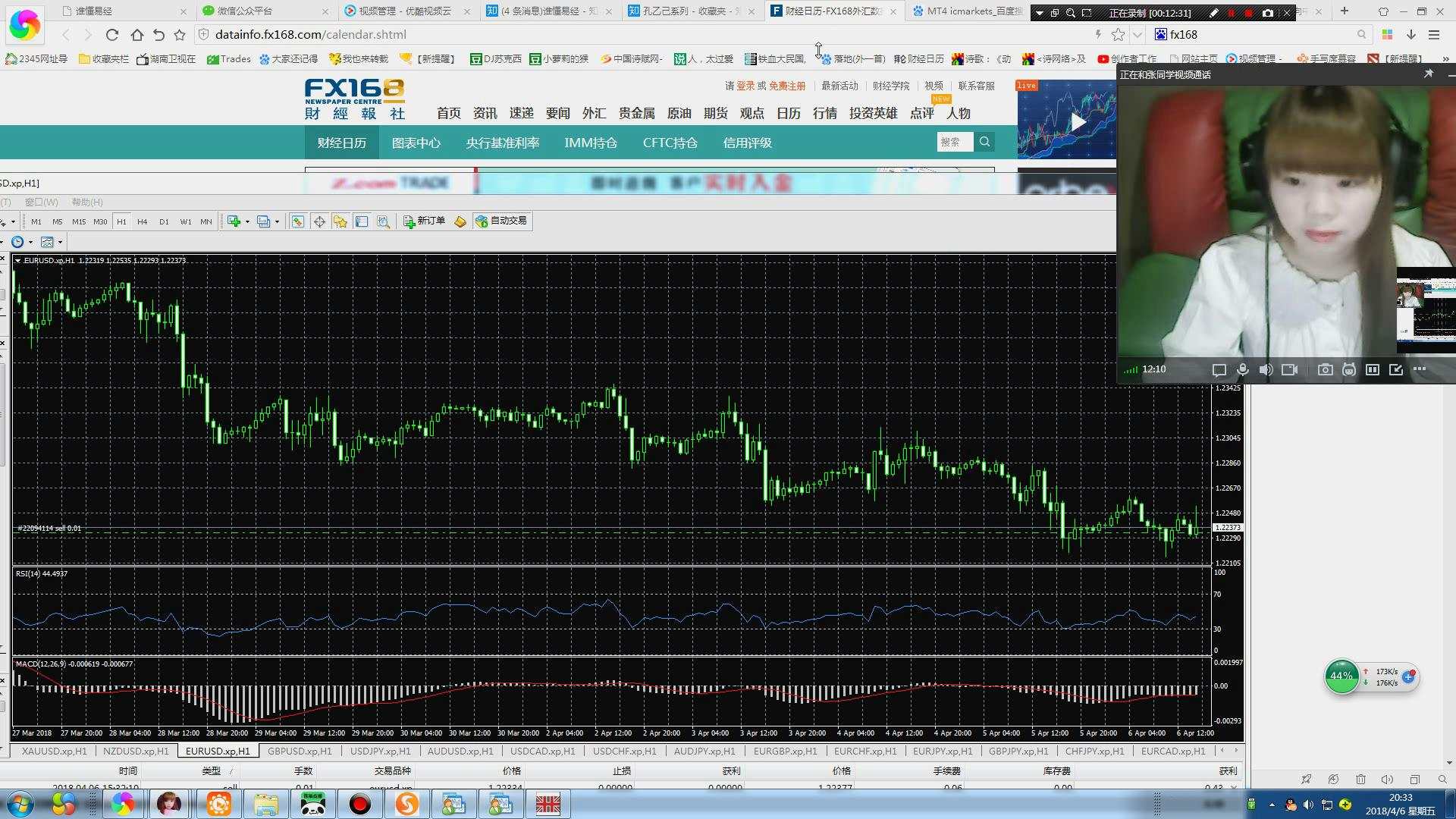The width and height of the screenshot is (1456, 819).
Task: Open the 图表中心 navigation link
Action: click(x=416, y=143)
